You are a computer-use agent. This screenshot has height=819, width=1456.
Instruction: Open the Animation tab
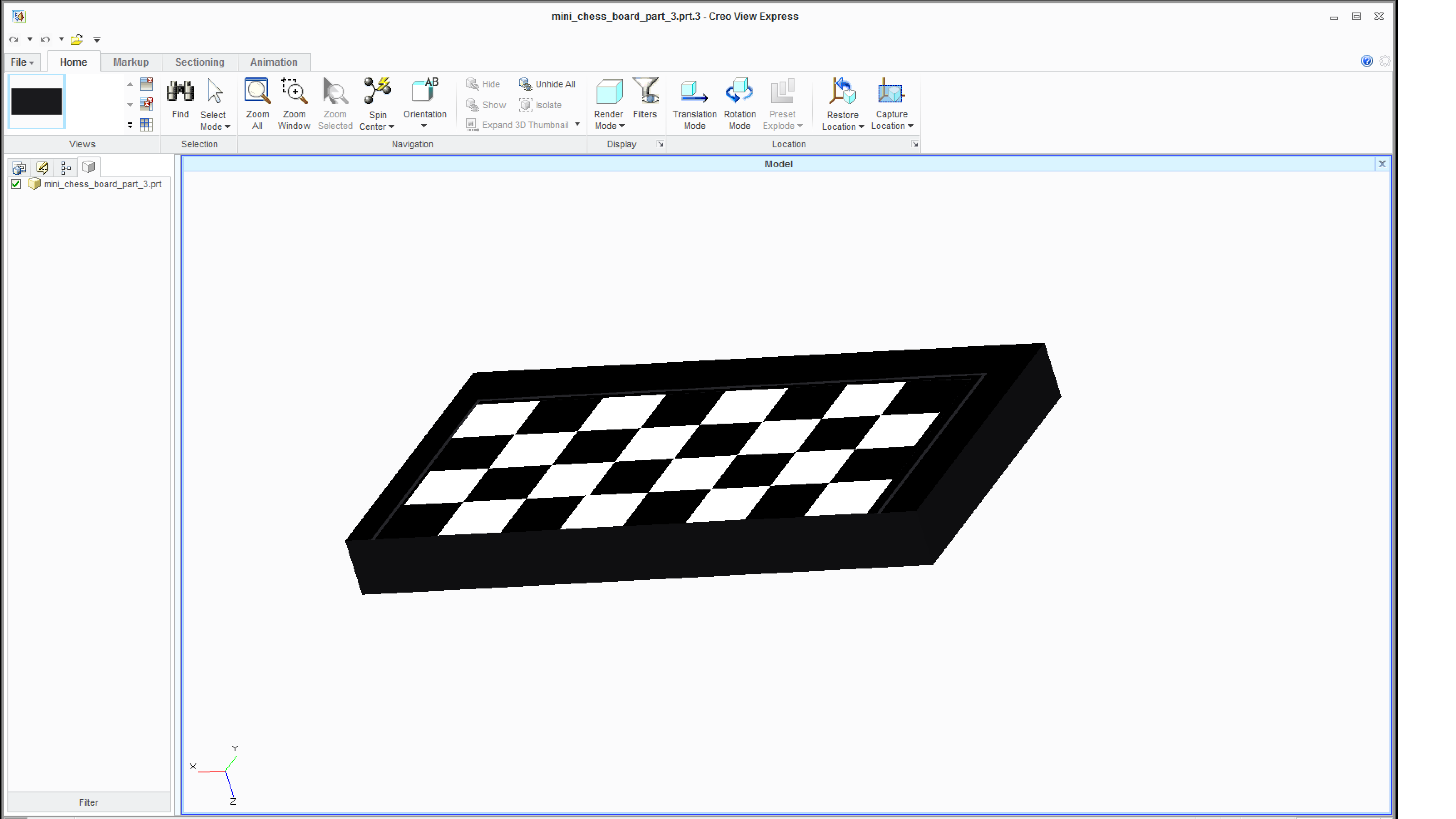click(x=274, y=62)
